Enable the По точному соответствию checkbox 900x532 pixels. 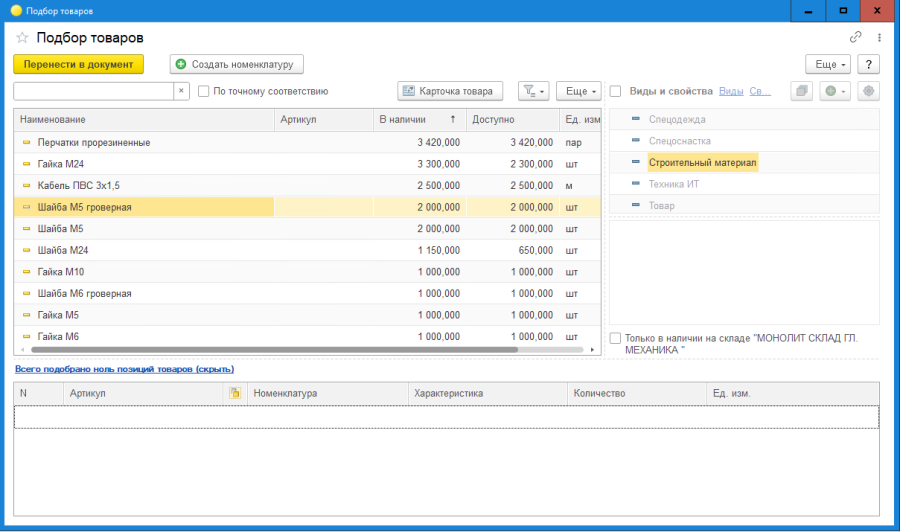click(x=204, y=91)
